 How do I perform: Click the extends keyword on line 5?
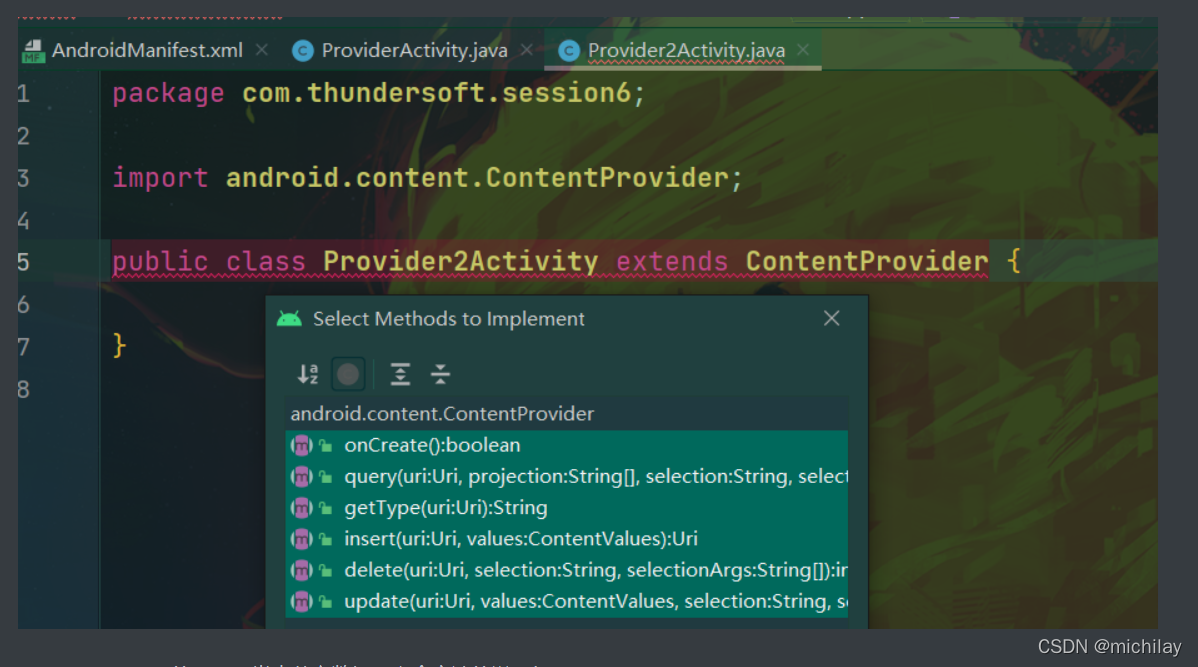(672, 262)
